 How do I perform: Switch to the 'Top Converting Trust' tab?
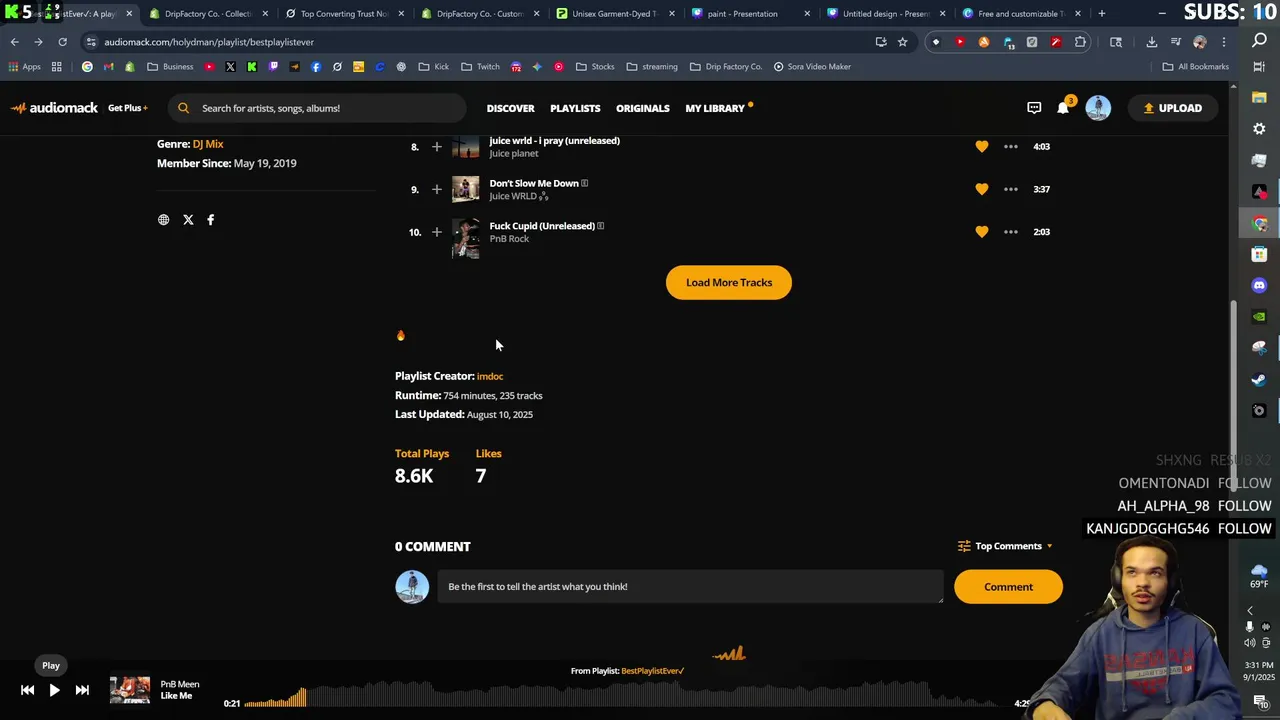tap(344, 14)
